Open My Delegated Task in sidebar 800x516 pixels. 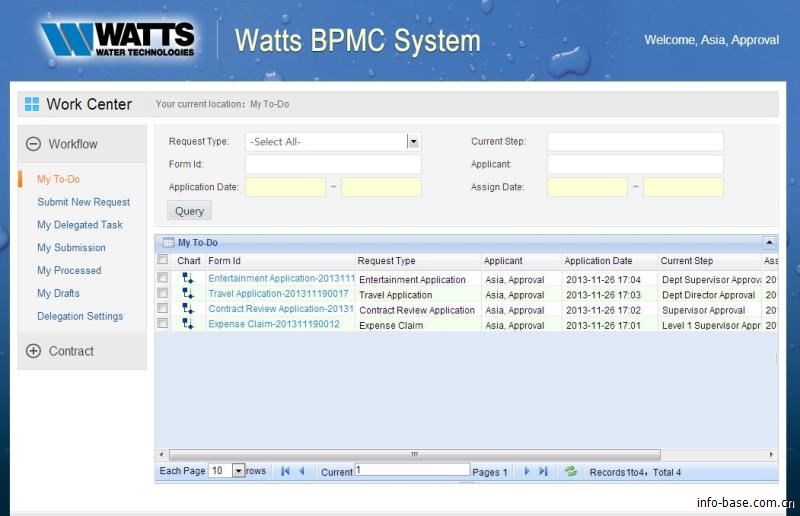coord(80,225)
